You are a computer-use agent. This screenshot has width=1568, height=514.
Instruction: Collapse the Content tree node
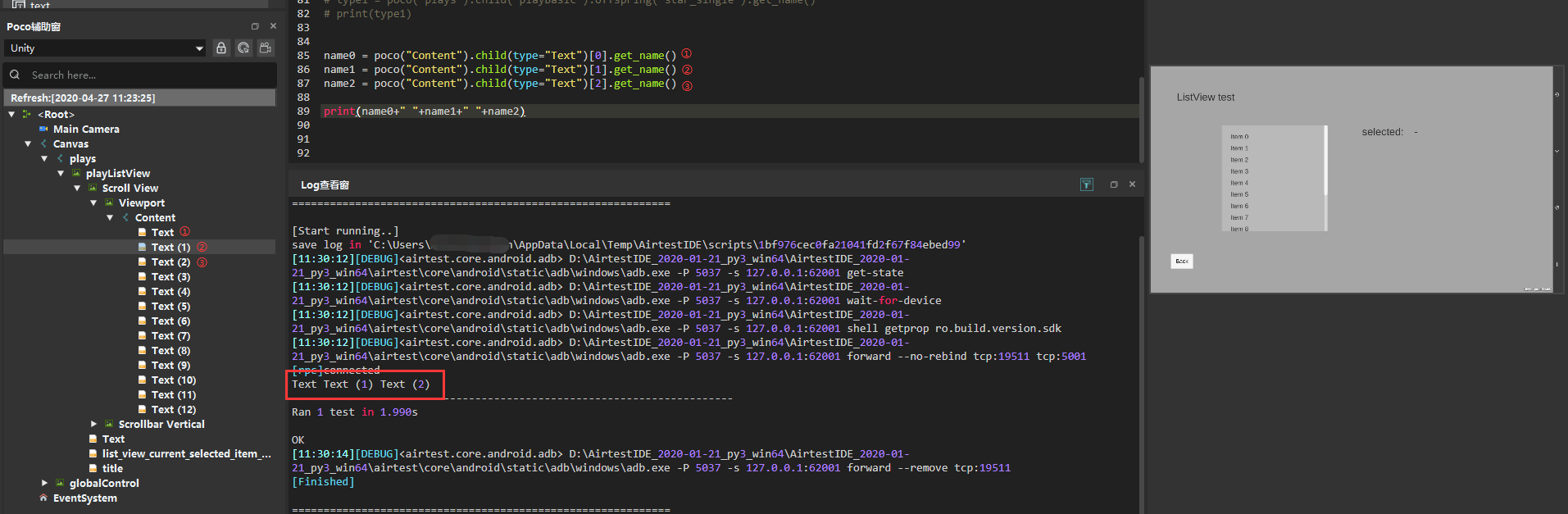click(110, 218)
